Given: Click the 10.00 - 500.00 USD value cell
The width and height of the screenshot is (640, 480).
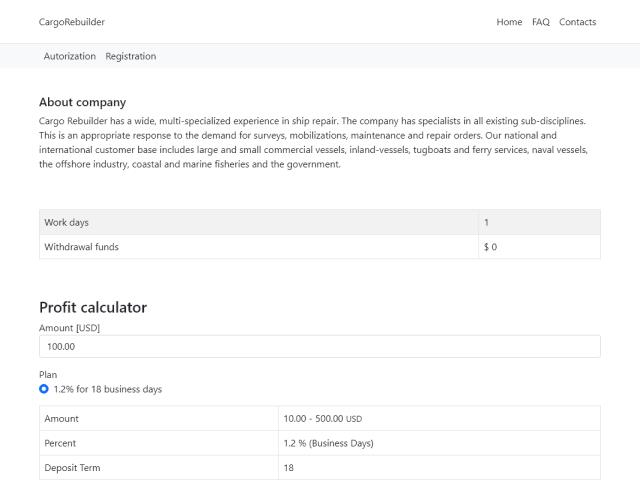Looking at the screenshot, I should [439, 418].
